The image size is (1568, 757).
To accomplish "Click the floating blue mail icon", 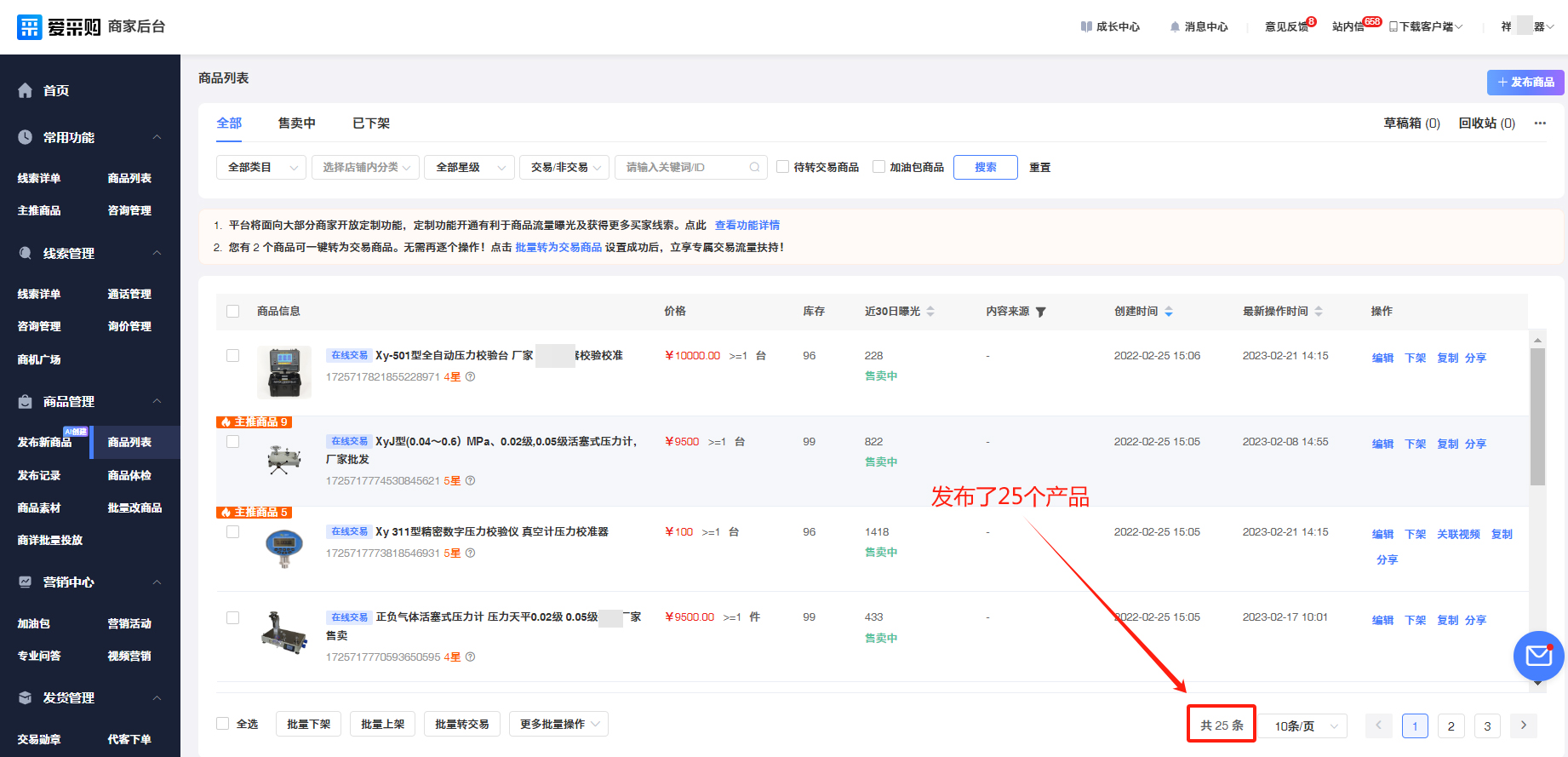I will pyautogui.click(x=1538, y=656).
